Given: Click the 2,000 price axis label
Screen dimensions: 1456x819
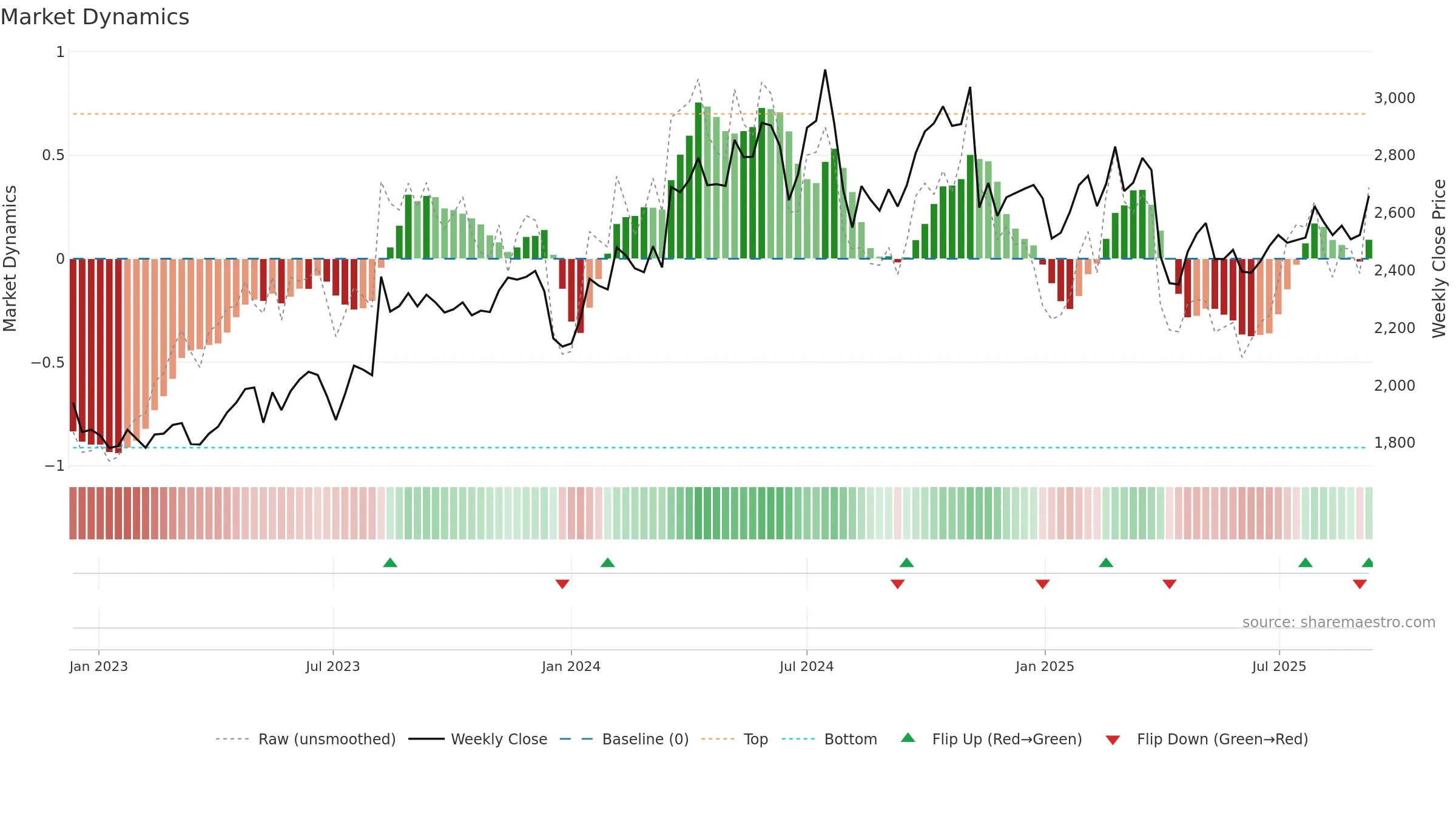Looking at the screenshot, I should (x=1394, y=386).
